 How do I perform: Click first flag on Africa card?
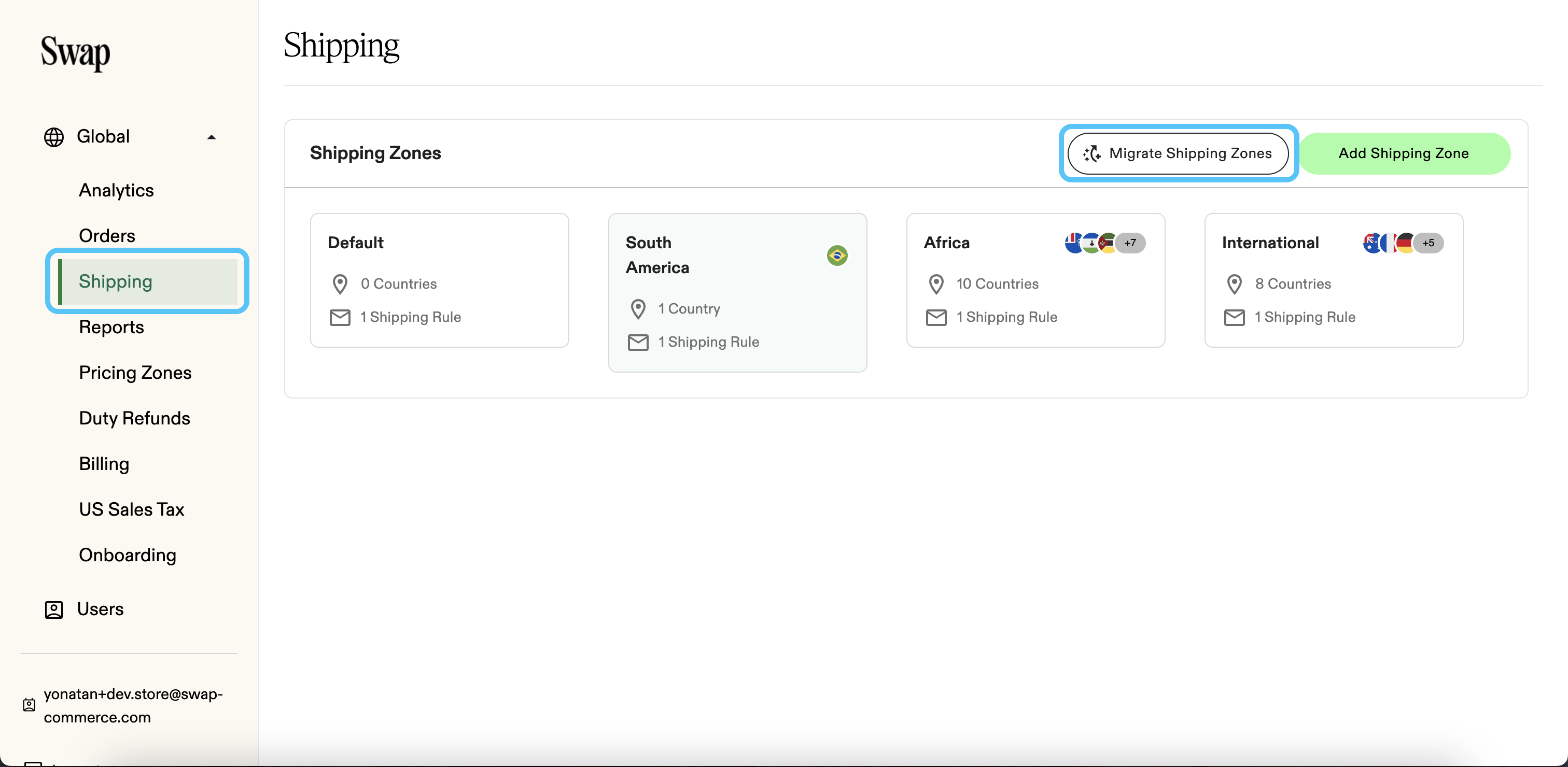click(x=1073, y=243)
